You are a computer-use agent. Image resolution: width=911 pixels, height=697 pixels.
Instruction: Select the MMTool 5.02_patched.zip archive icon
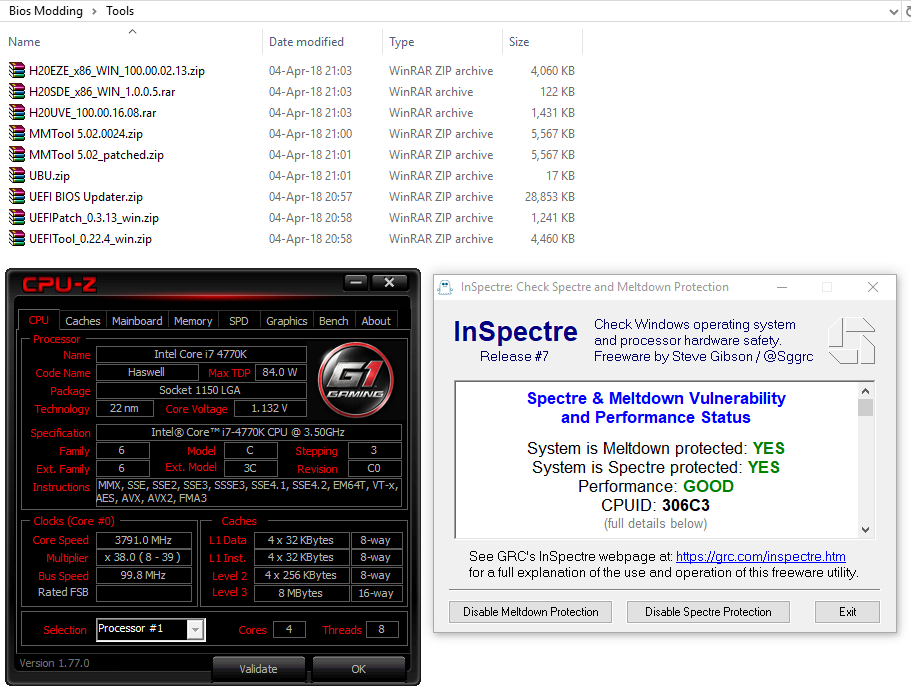[x=17, y=155]
